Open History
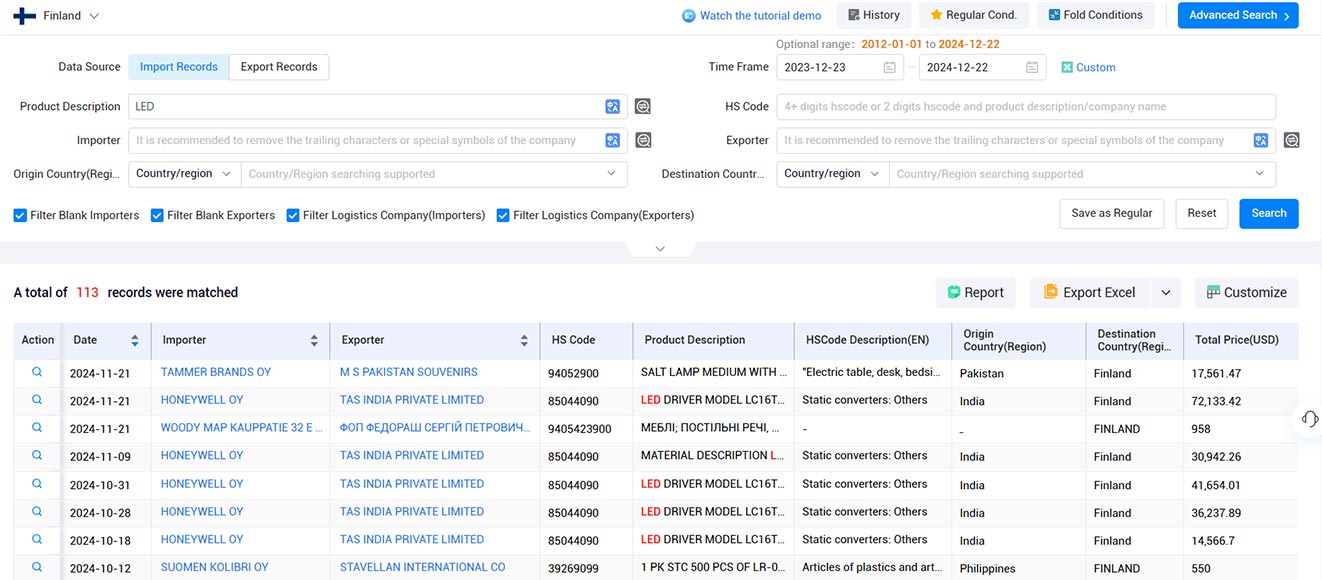 click(874, 15)
